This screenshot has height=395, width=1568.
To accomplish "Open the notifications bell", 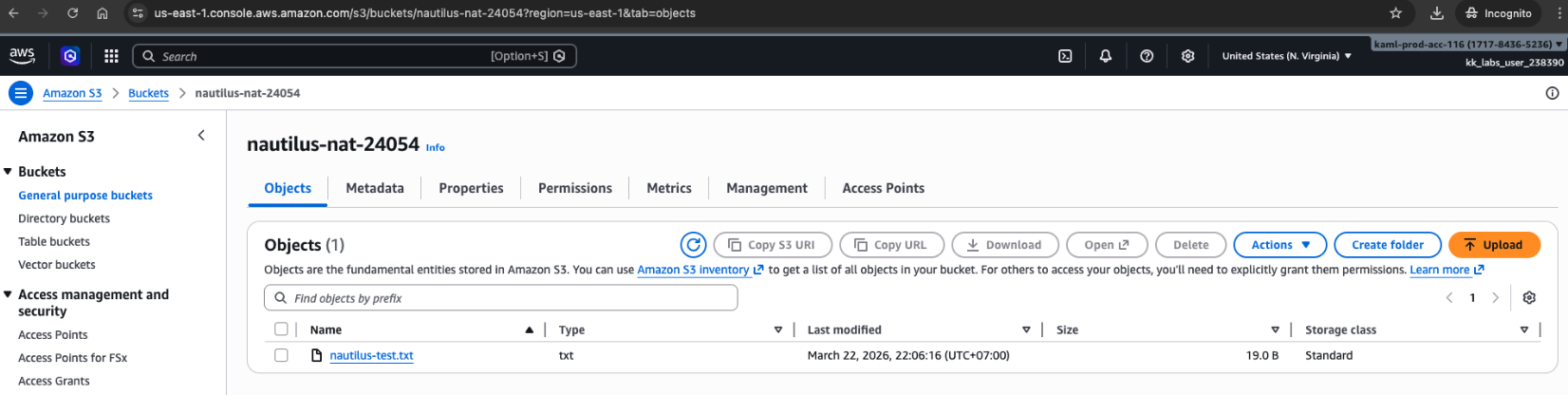I will [1106, 56].
